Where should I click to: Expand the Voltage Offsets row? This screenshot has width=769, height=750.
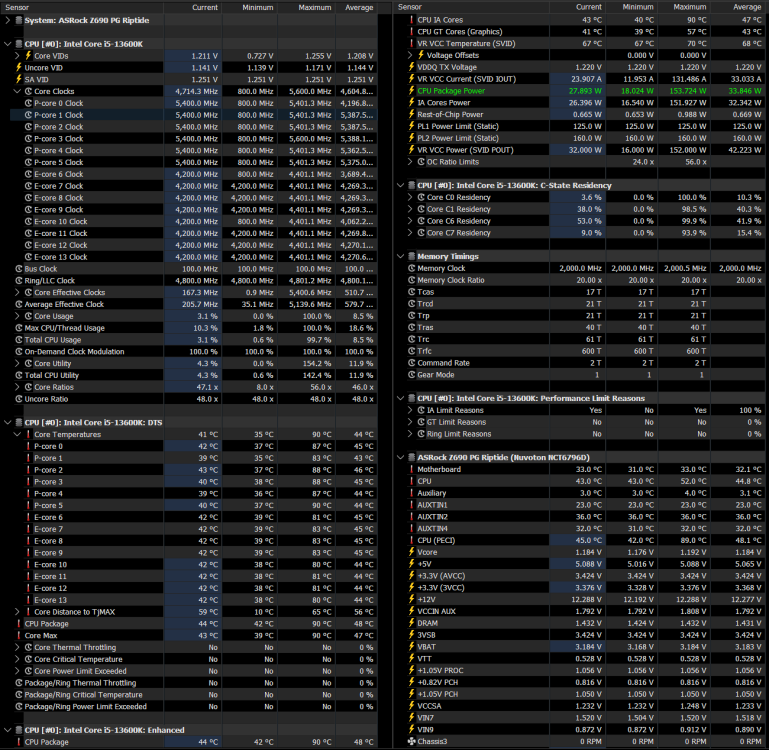pyautogui.click(x=410, y=55)
